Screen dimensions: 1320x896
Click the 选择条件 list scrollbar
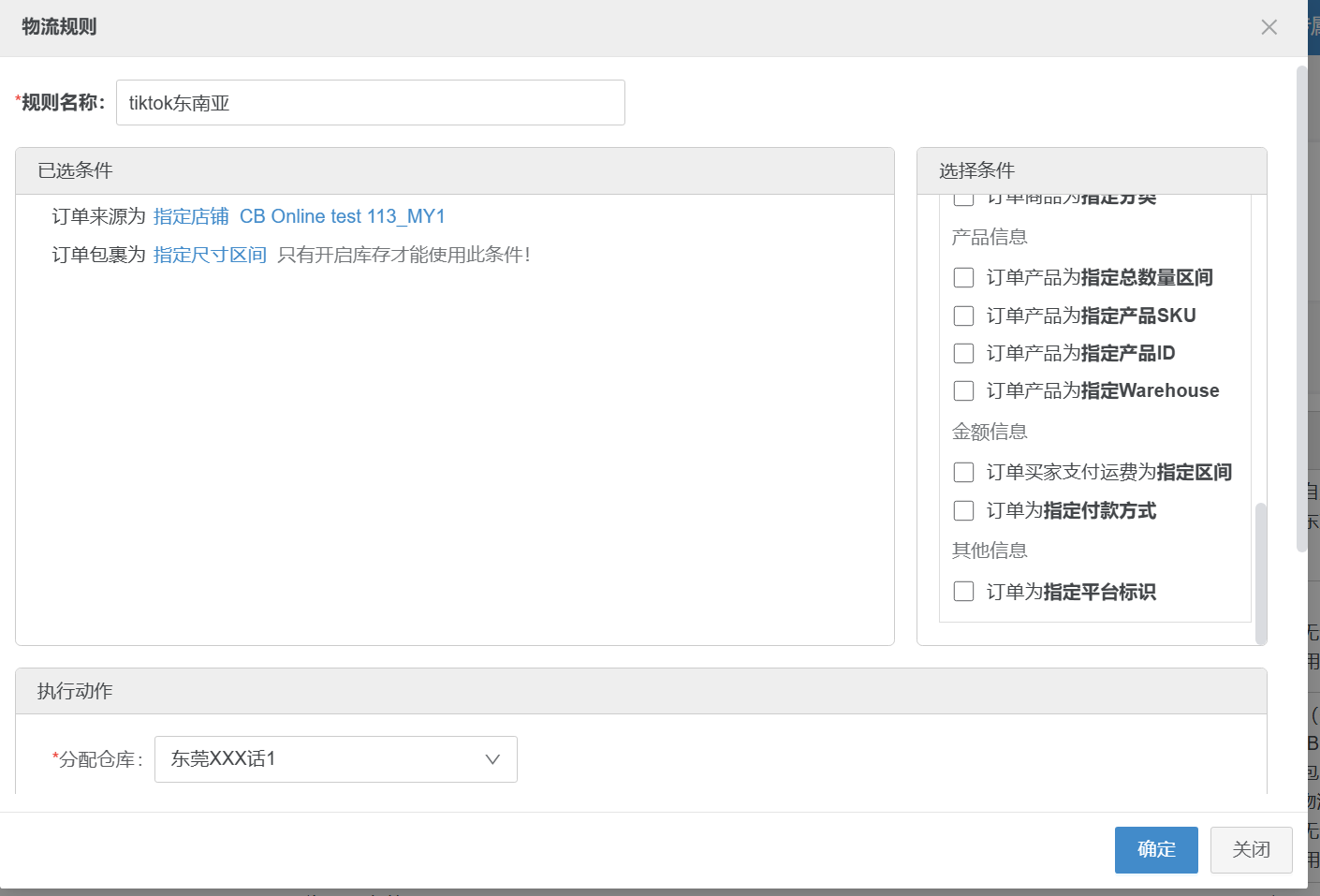point(1260,571)
